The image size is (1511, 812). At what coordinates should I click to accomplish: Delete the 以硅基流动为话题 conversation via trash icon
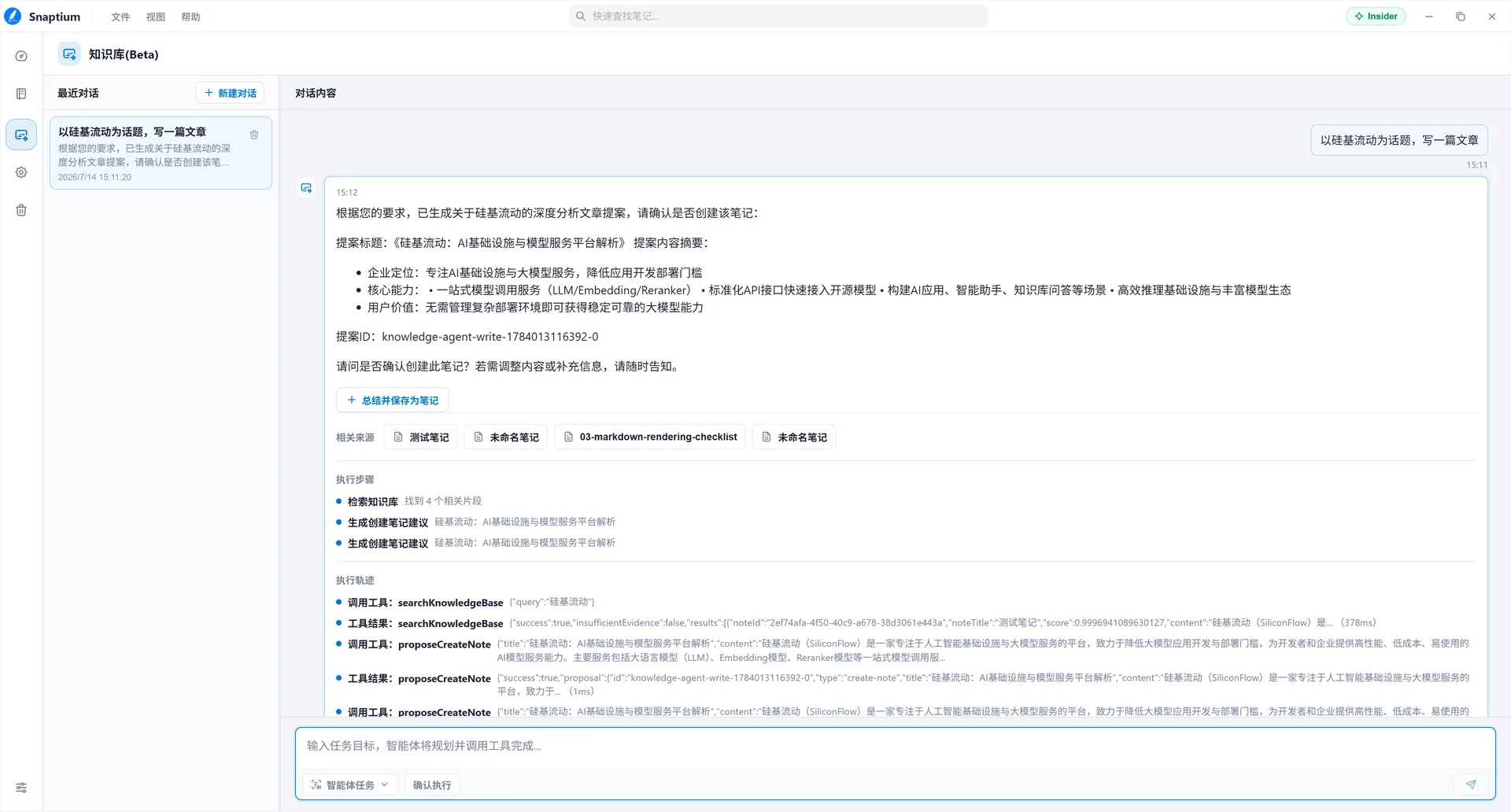tap(254, 135)
